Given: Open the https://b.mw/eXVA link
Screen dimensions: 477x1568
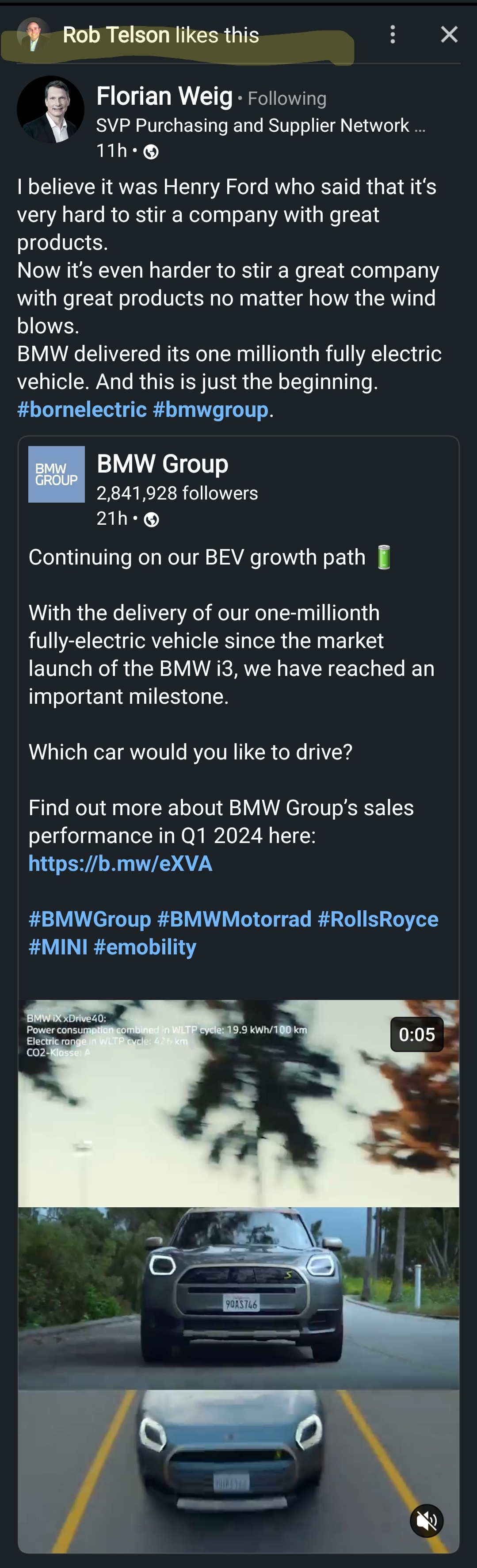Looking at the screenshot, I should point(121,863).
